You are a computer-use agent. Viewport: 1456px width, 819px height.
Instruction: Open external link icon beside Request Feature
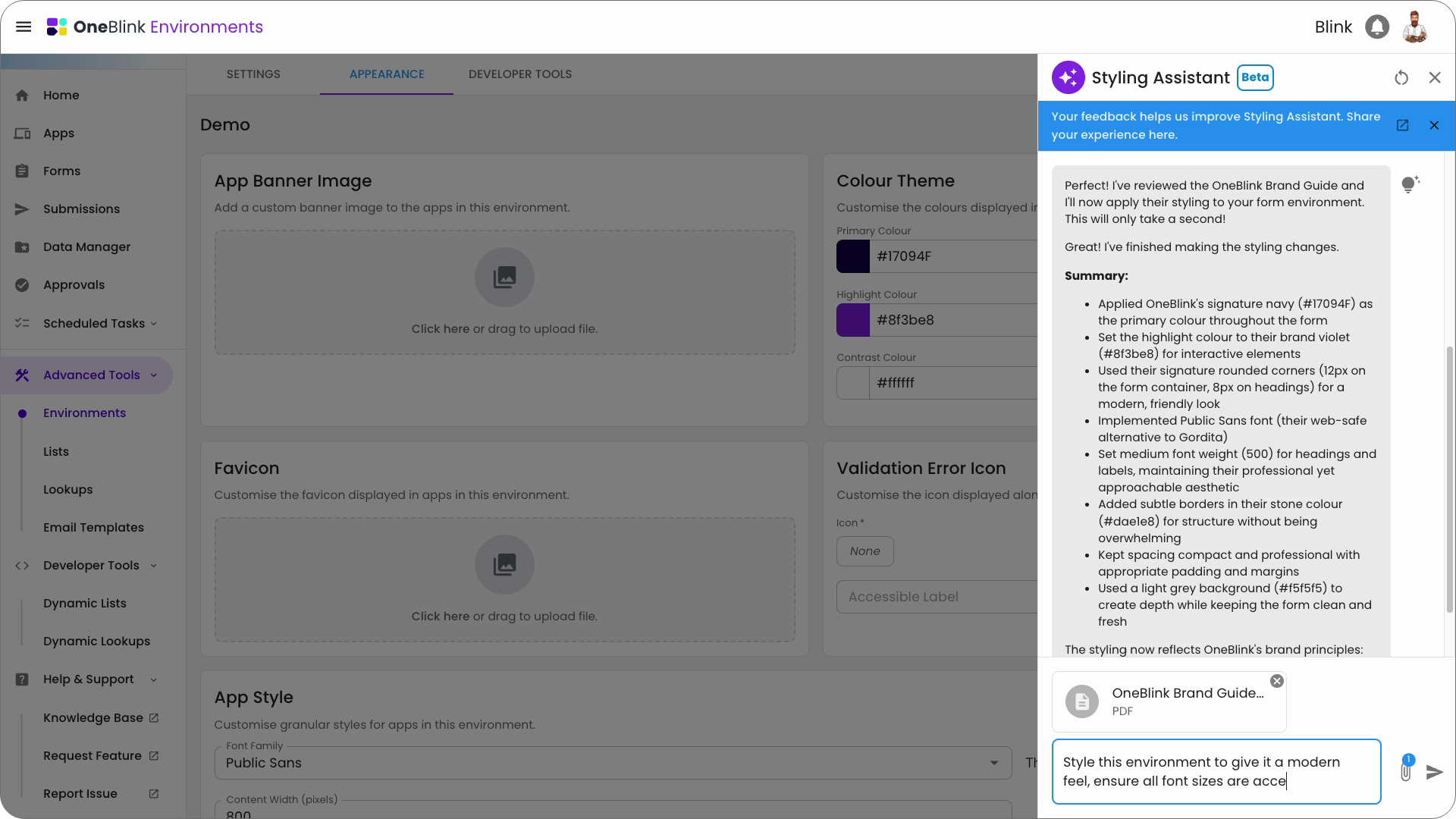pyautogui.click(x=154, y=755)
